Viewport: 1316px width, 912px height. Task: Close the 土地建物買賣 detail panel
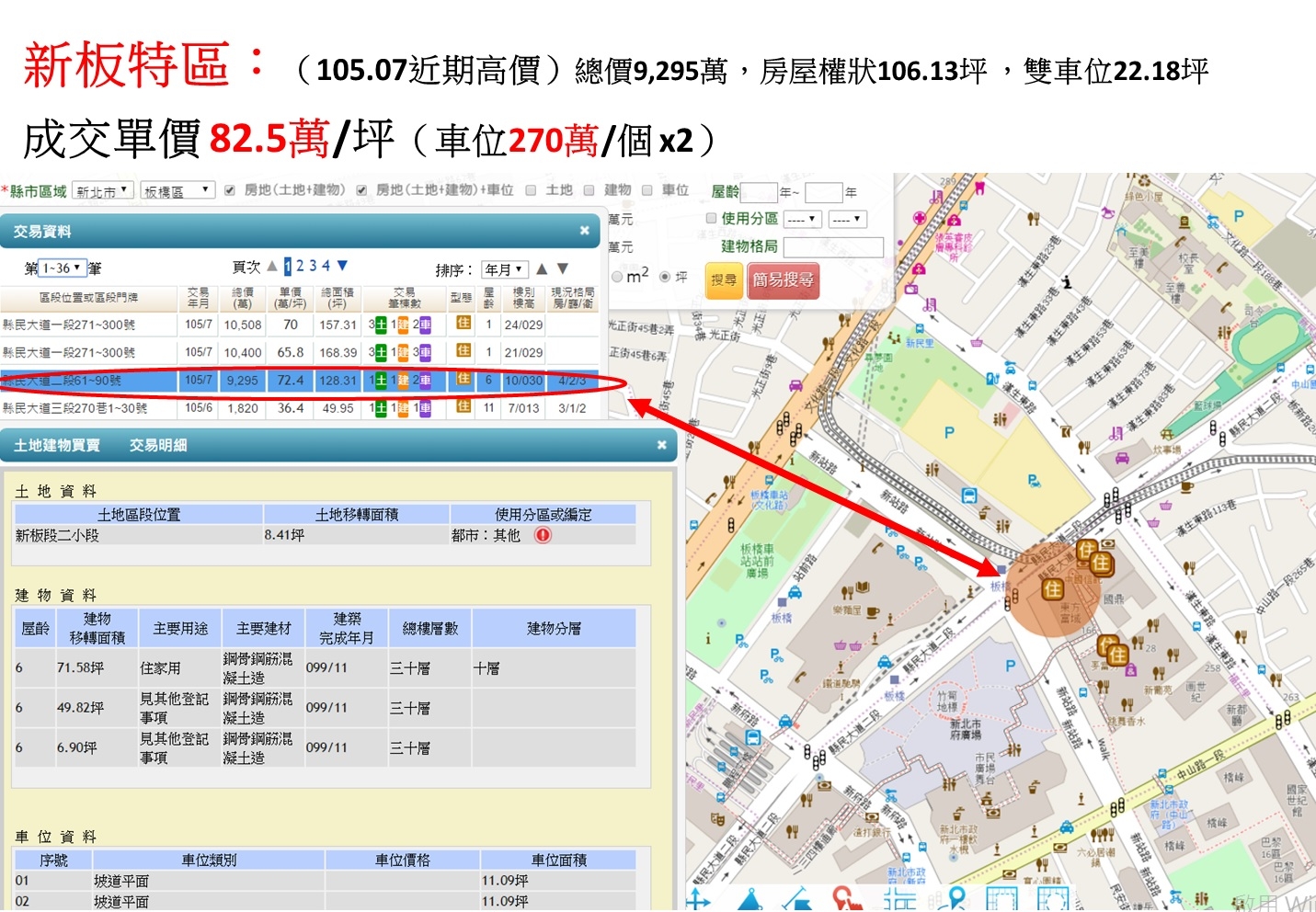click(661, 445)
